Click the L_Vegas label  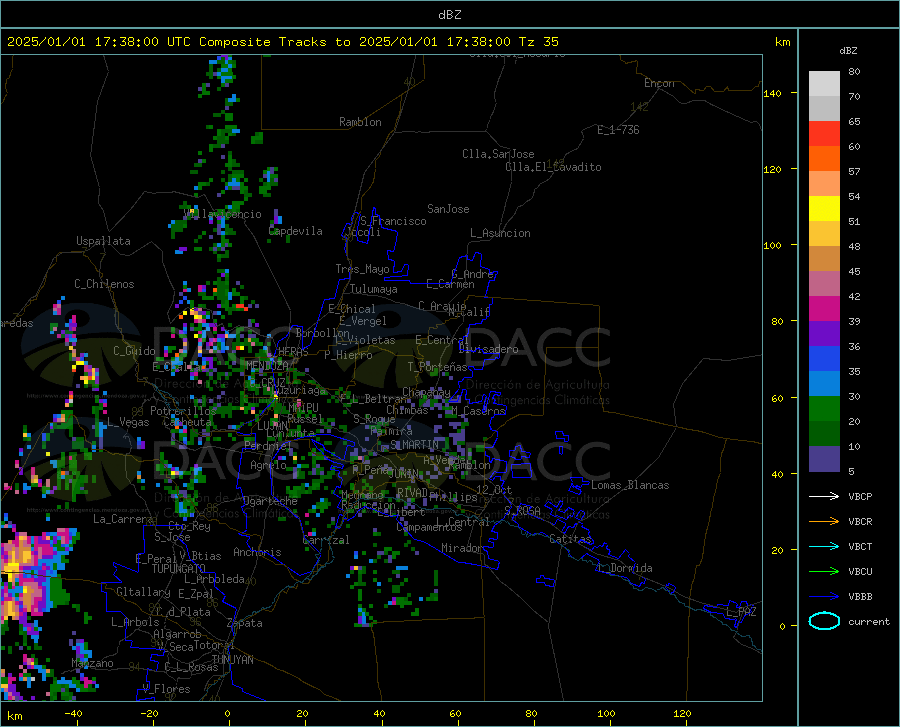point(128,422)
